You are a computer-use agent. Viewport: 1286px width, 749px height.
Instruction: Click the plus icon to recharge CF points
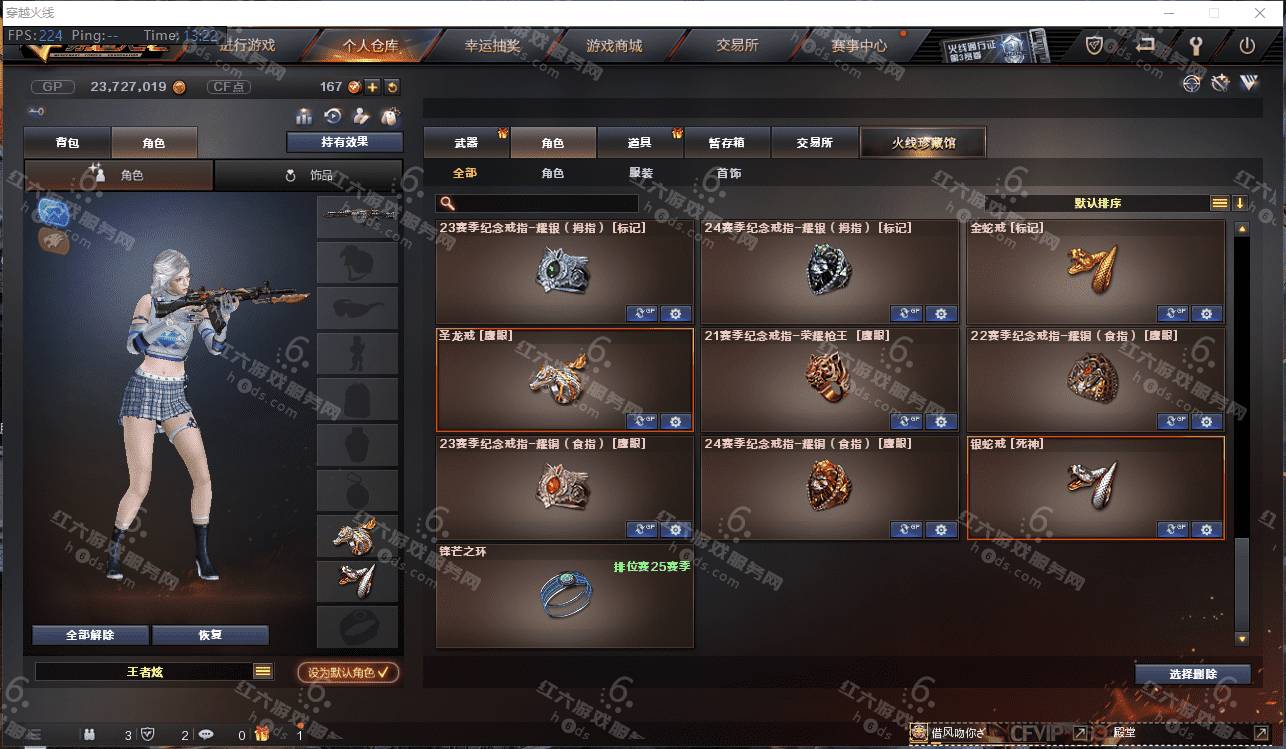tap(372, 87)
